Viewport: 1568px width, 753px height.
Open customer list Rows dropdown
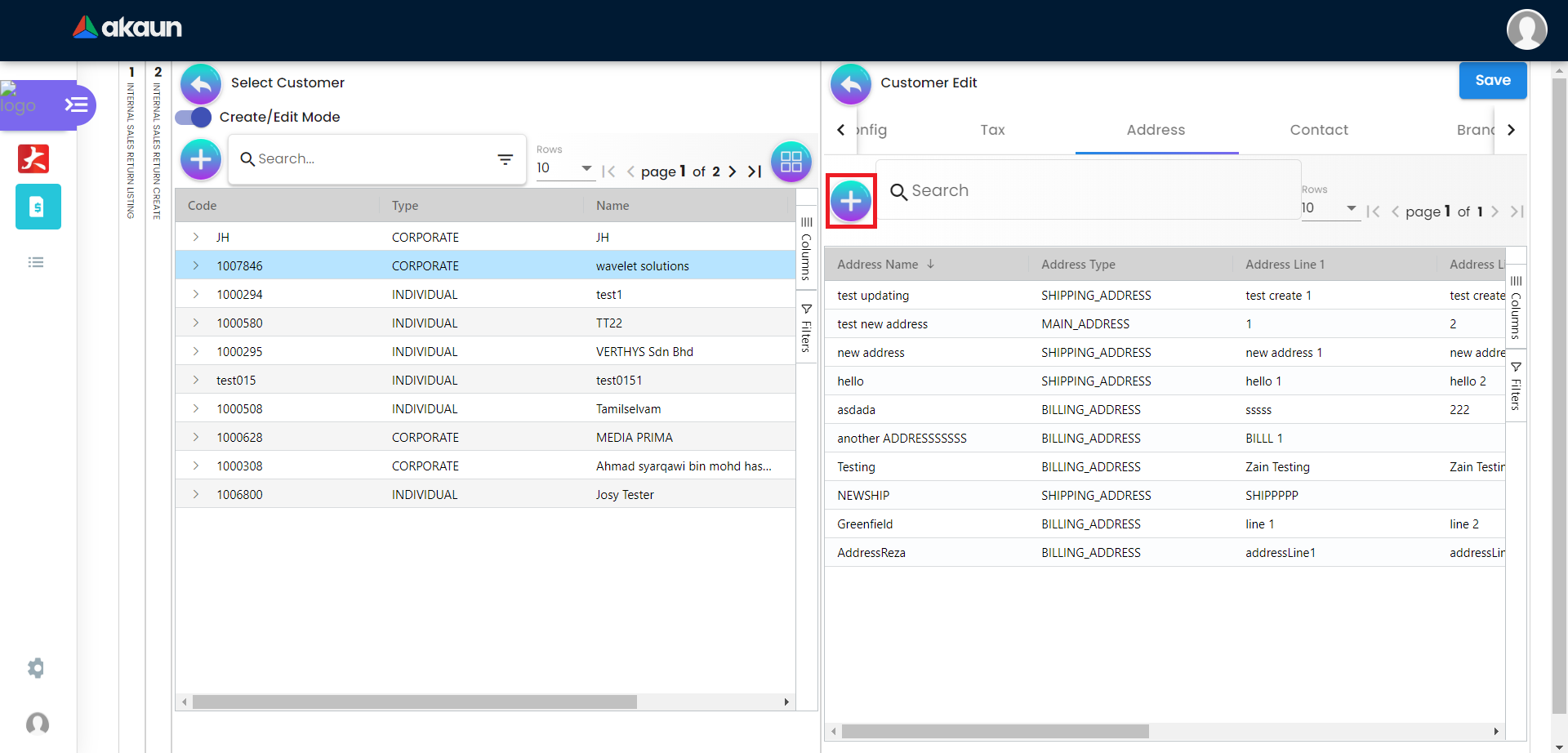pyautogui.click(x=564, y=168)
